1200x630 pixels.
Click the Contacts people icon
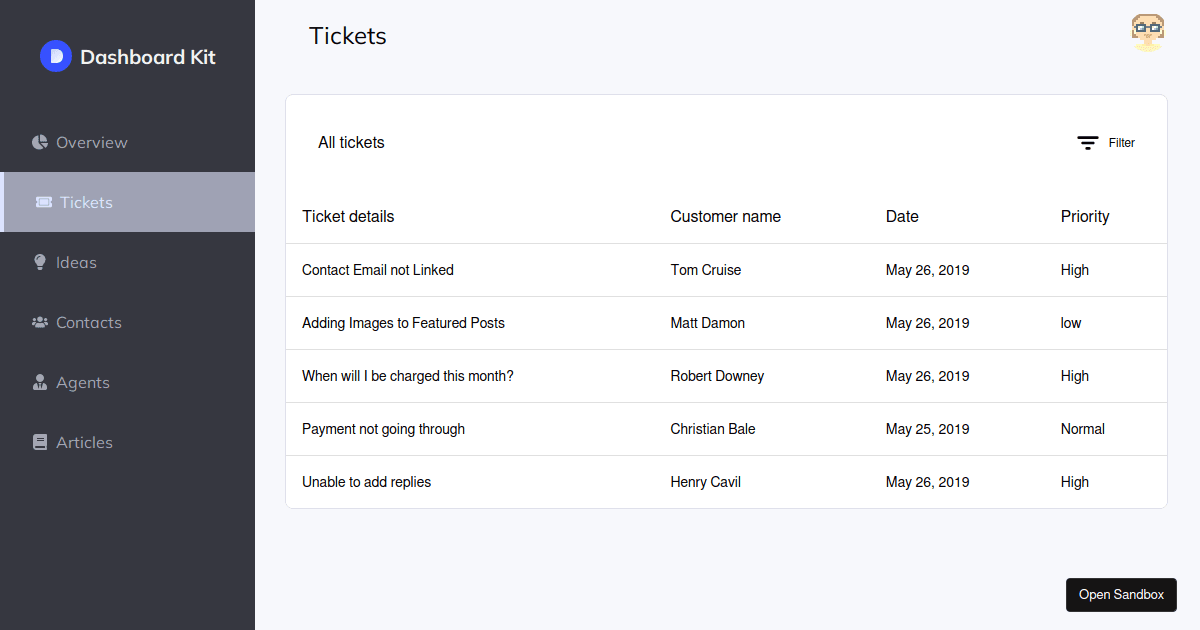point(40,322)
